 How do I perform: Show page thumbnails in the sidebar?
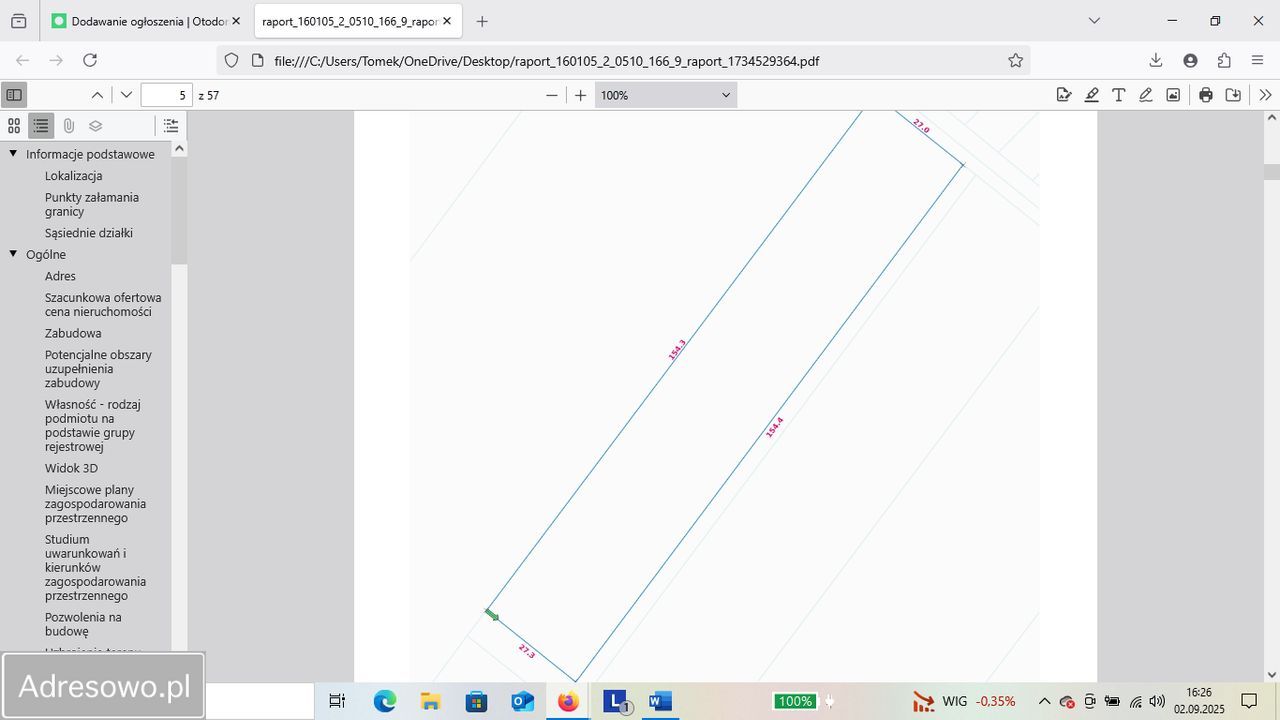pyautogui.click(x=14, y=126)
